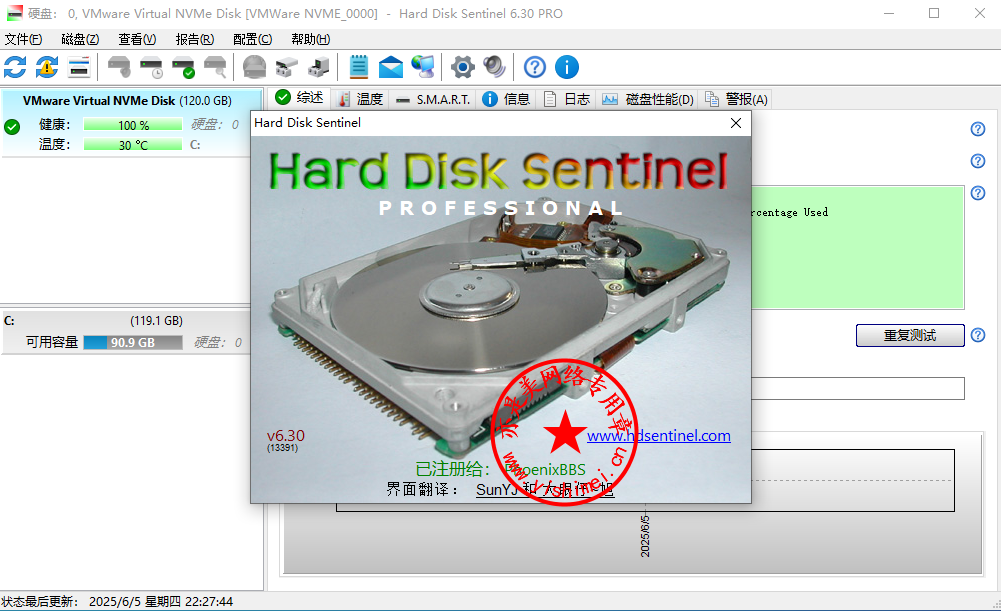The height and width of the screenshot is (611, 1001).
Task: Switch to the 信息 tab
Action: pos(506,99)
